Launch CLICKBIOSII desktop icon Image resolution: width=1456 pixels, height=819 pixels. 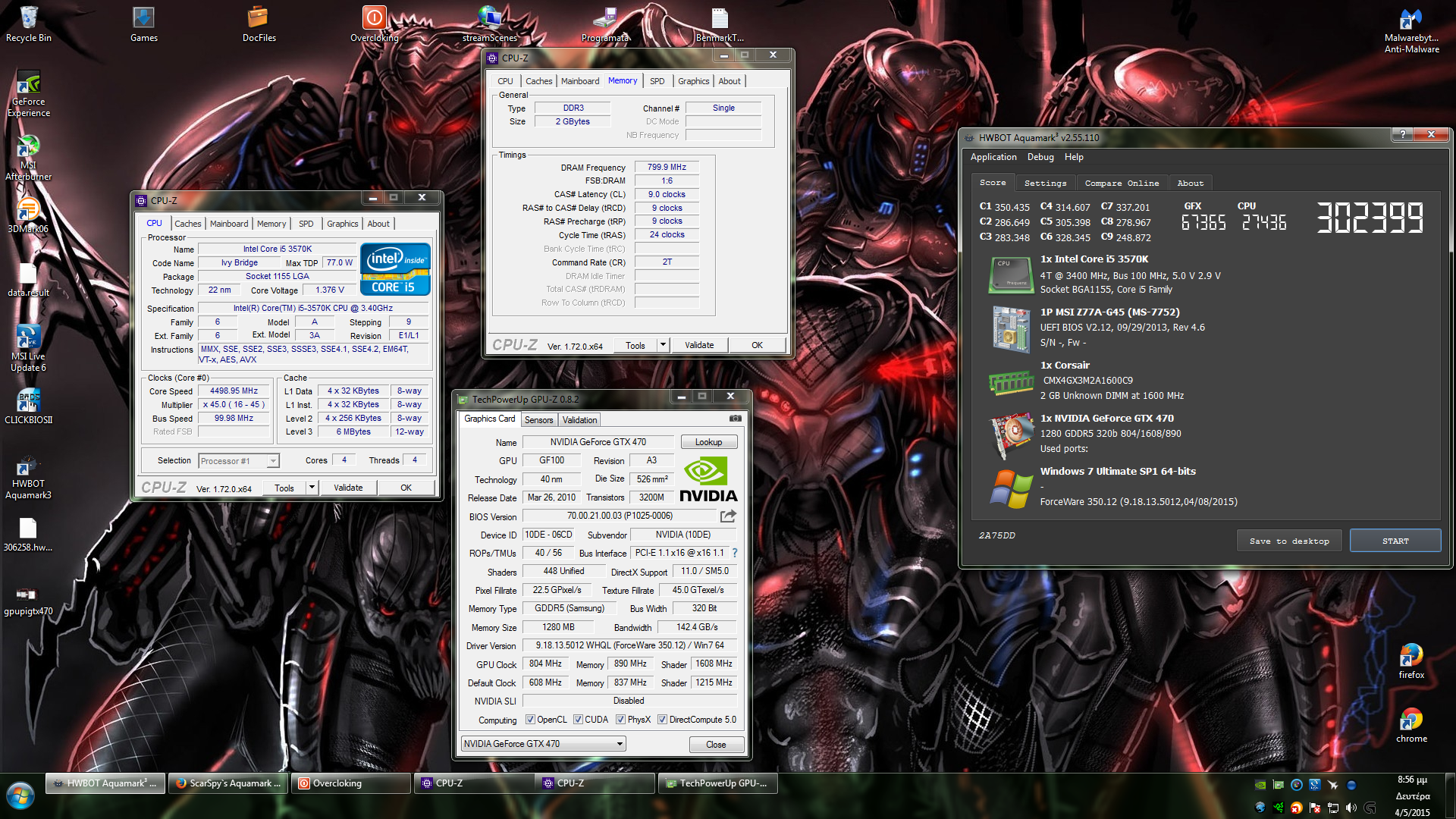click(x=29, y=406)
